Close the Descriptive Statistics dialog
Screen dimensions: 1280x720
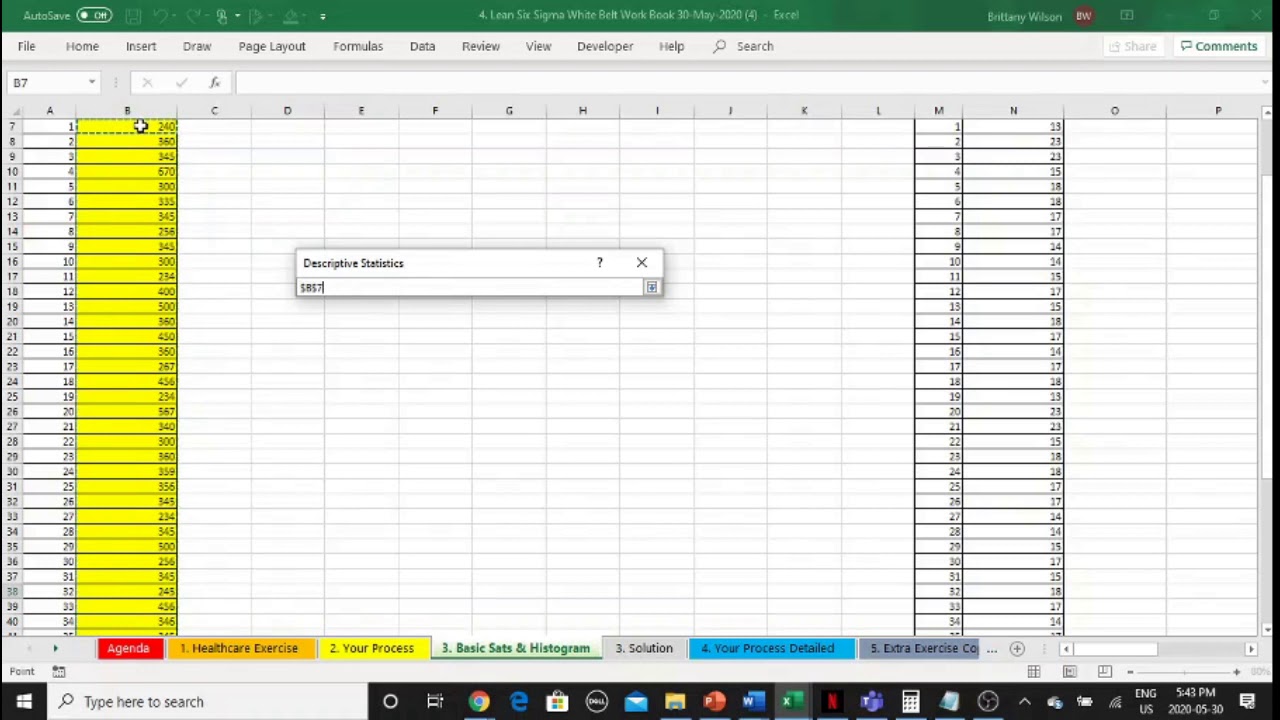tap(642, 262)
